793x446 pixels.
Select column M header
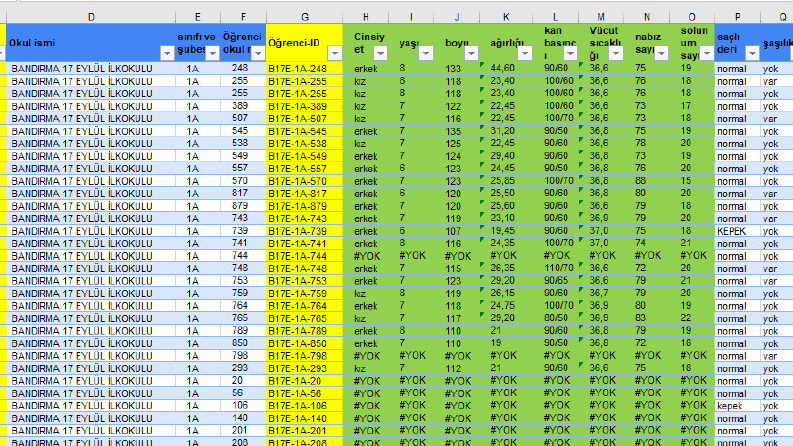(601, 17)
